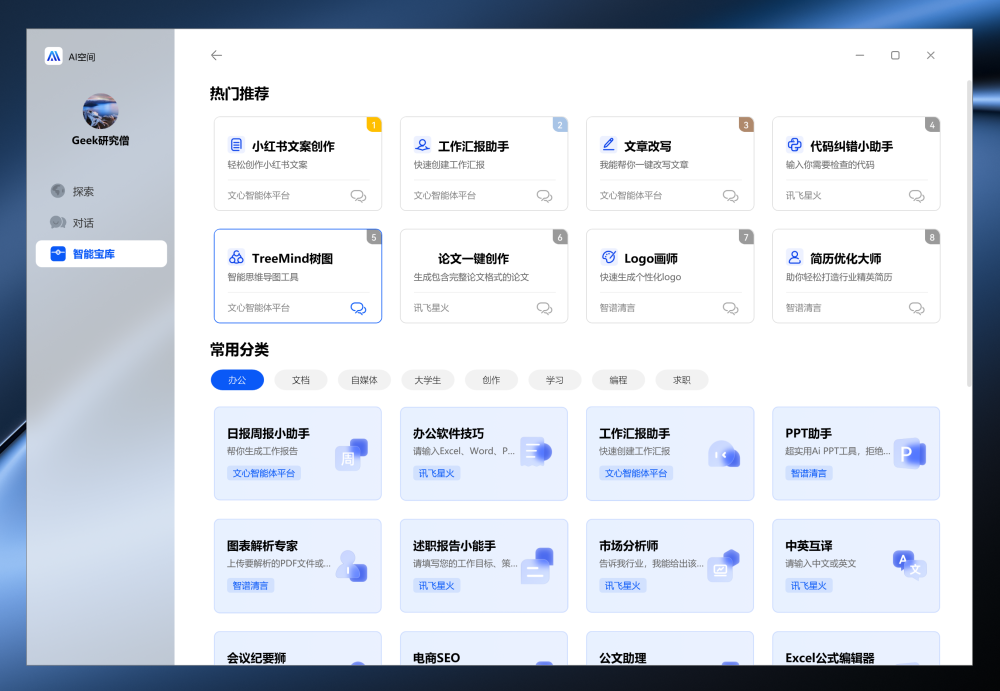Viewport: 1000px width, 691px height.
Task: Click the 周 icon on 日报周报小助手
Action: [x=351, y=454]
